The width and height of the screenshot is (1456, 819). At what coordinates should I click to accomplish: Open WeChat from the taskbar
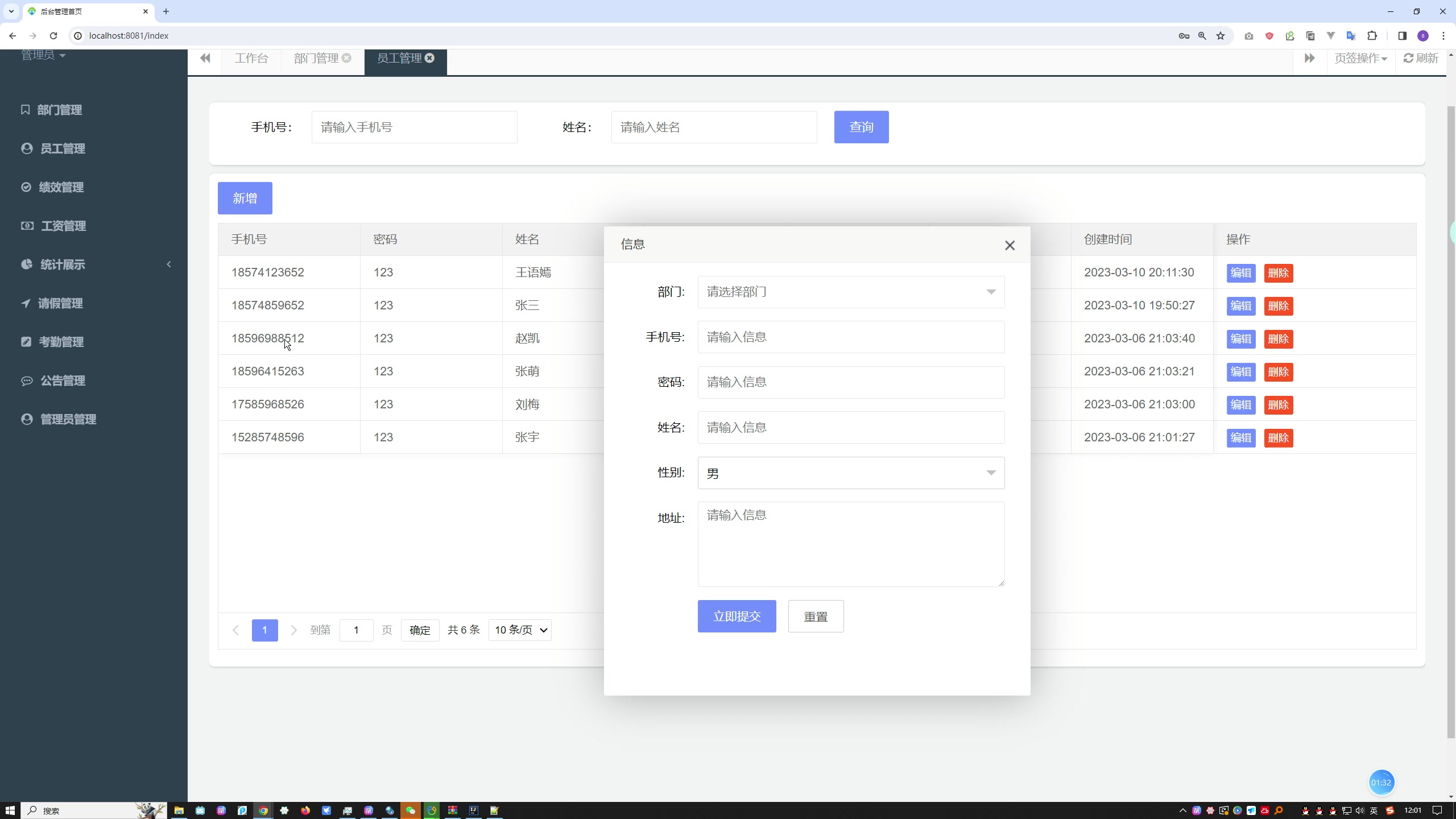411,810
